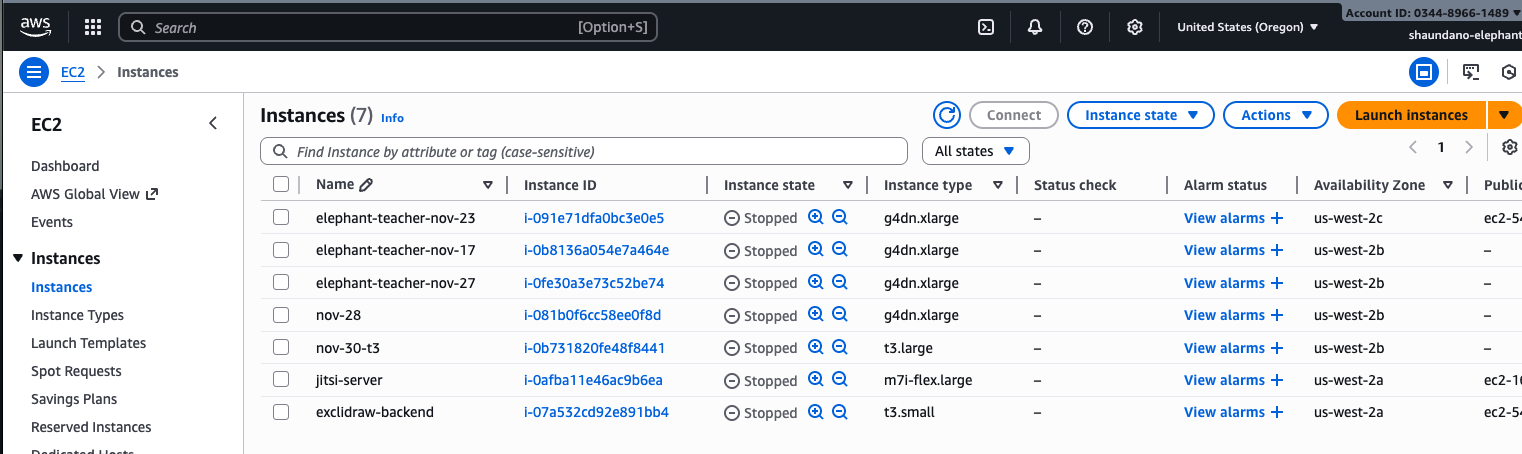Open Reserved Instances in sidebar
The image size is (1522, 454).
[x=91, y=427]
